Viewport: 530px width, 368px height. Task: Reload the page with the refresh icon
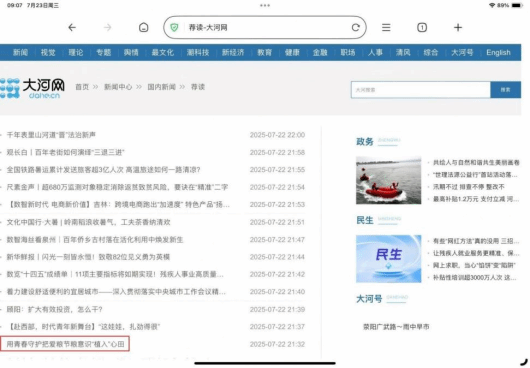[x=356, y=27]
